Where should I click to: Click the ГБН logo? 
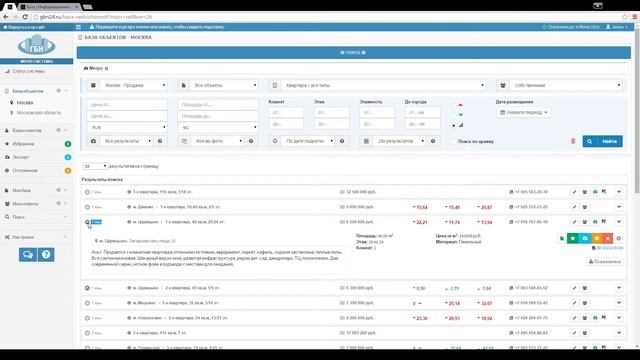coord(37,45)
